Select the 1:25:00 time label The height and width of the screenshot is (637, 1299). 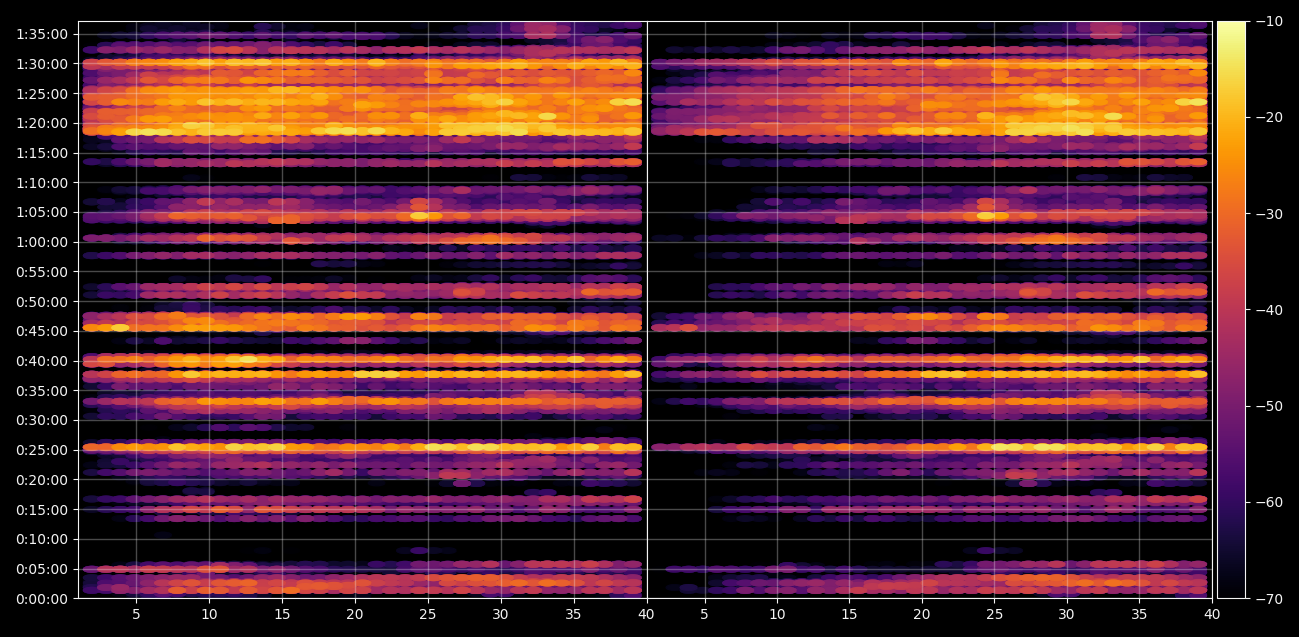pyautogui.click(x=42, y=94)
